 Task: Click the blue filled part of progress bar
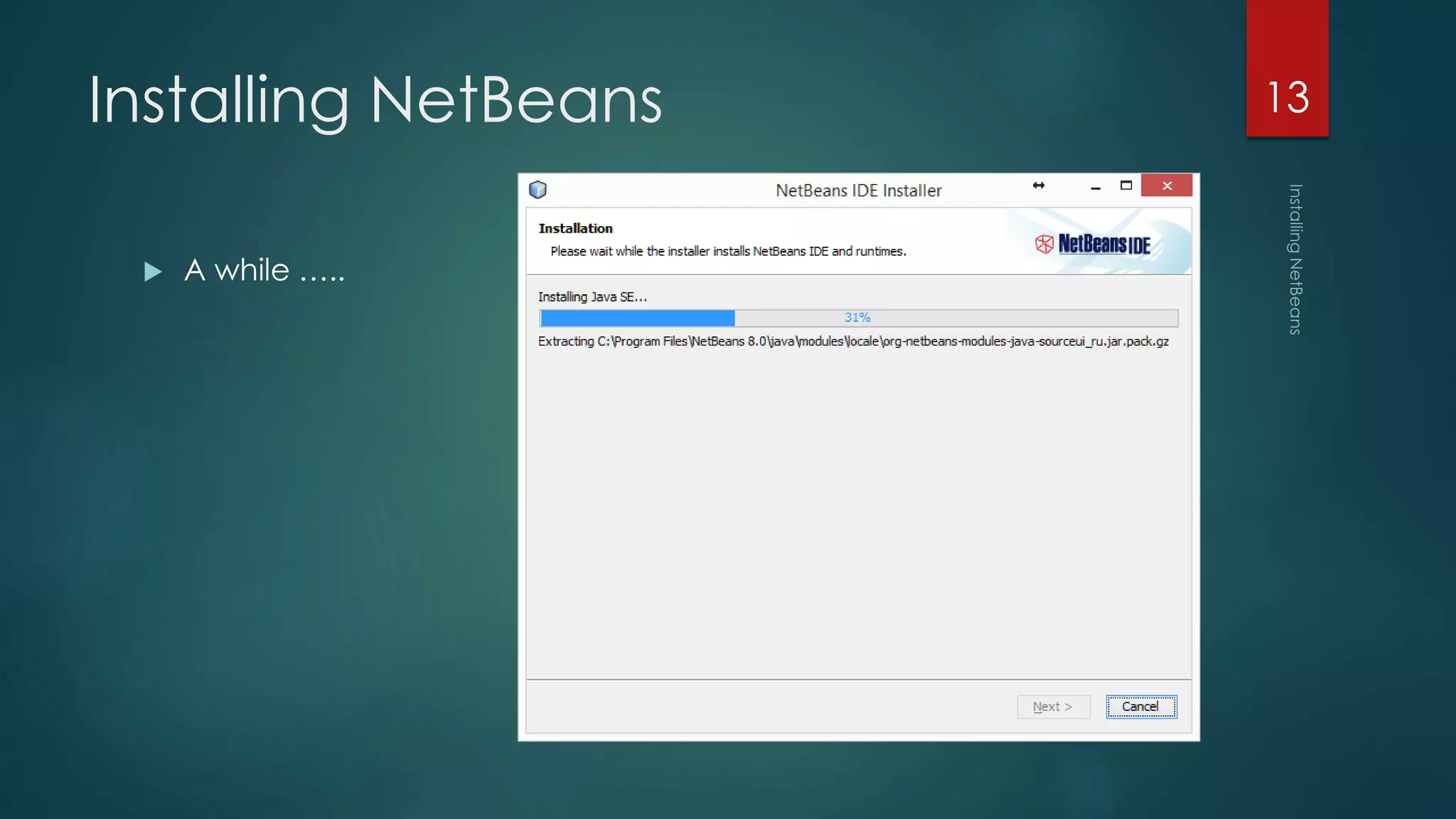coord(637,318)
